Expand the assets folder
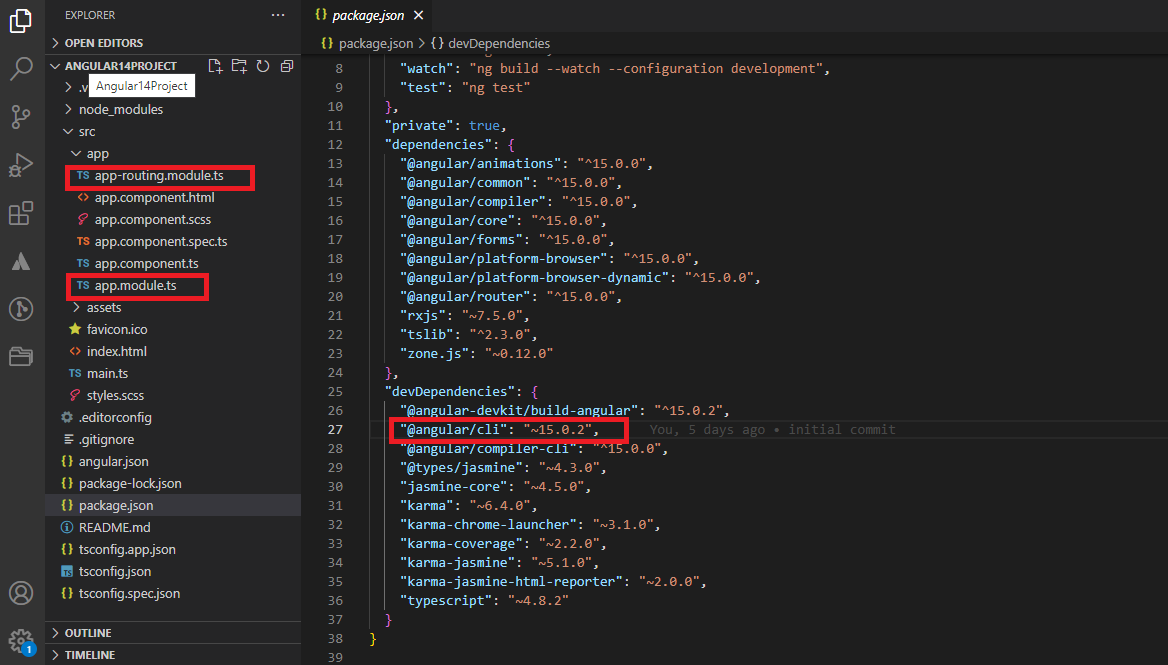This screenshot has height=665, width=1168. (103, 307)
